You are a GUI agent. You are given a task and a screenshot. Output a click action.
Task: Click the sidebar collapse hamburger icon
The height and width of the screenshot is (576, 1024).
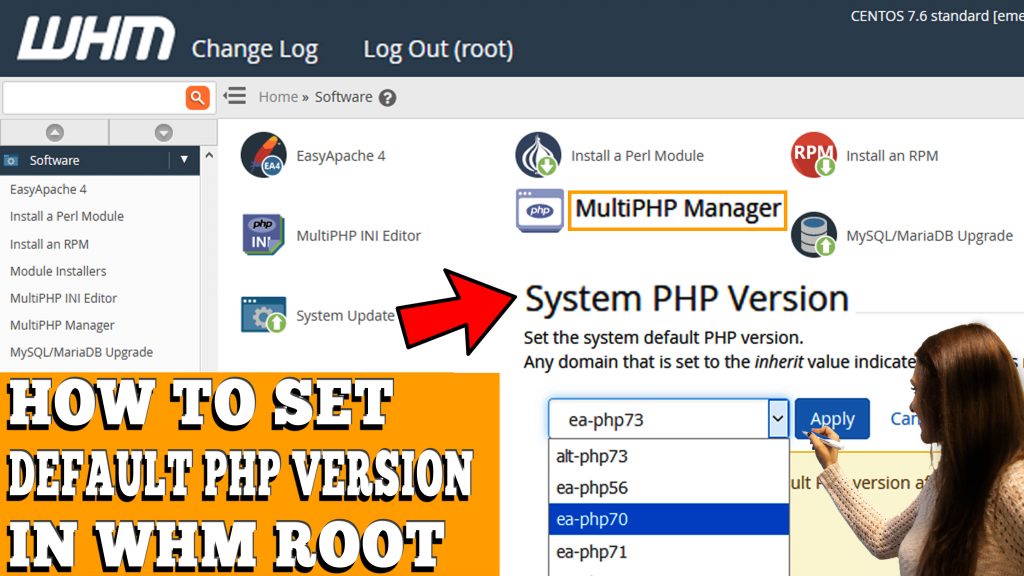[233, 96]
